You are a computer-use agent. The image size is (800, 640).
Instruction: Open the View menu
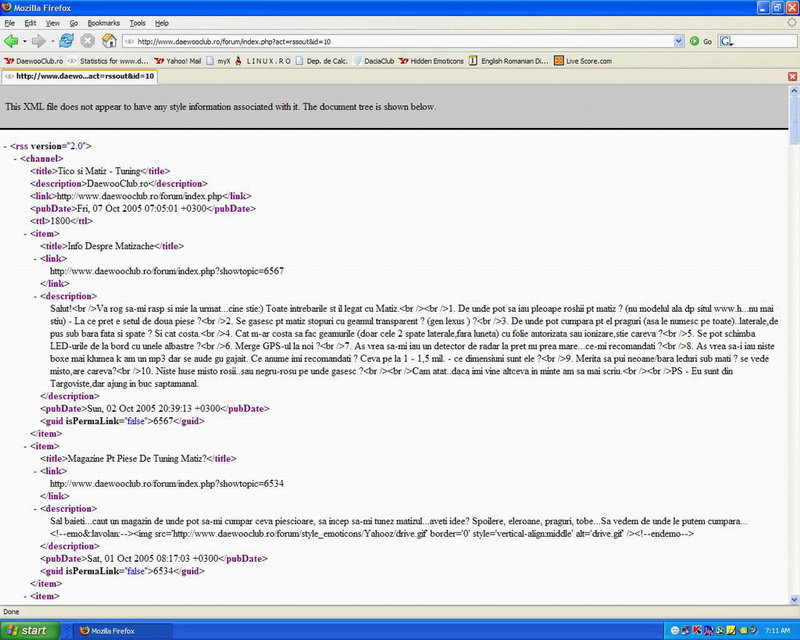click(53, 23)
